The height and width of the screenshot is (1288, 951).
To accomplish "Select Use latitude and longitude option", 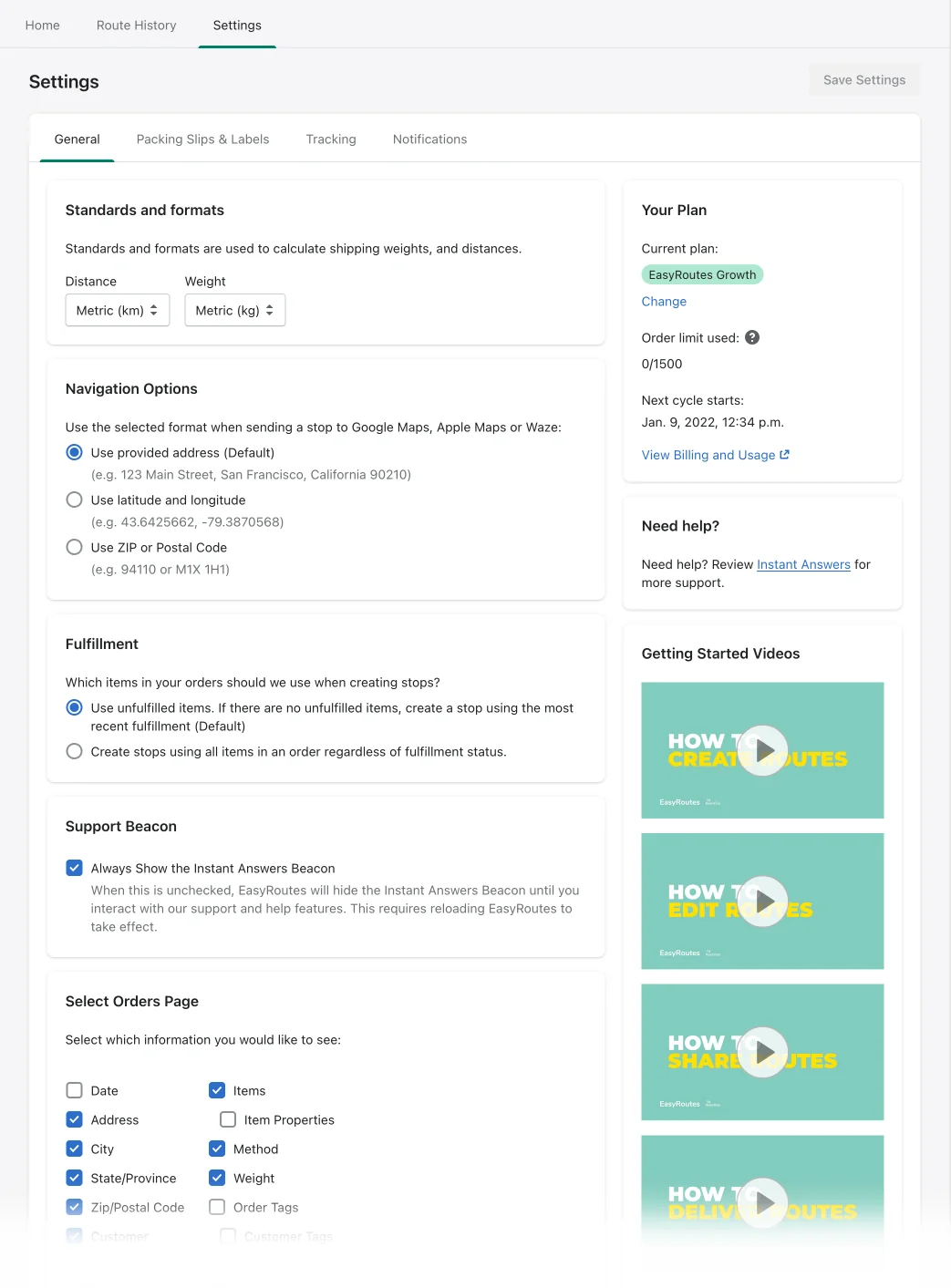I will point(75,500).
